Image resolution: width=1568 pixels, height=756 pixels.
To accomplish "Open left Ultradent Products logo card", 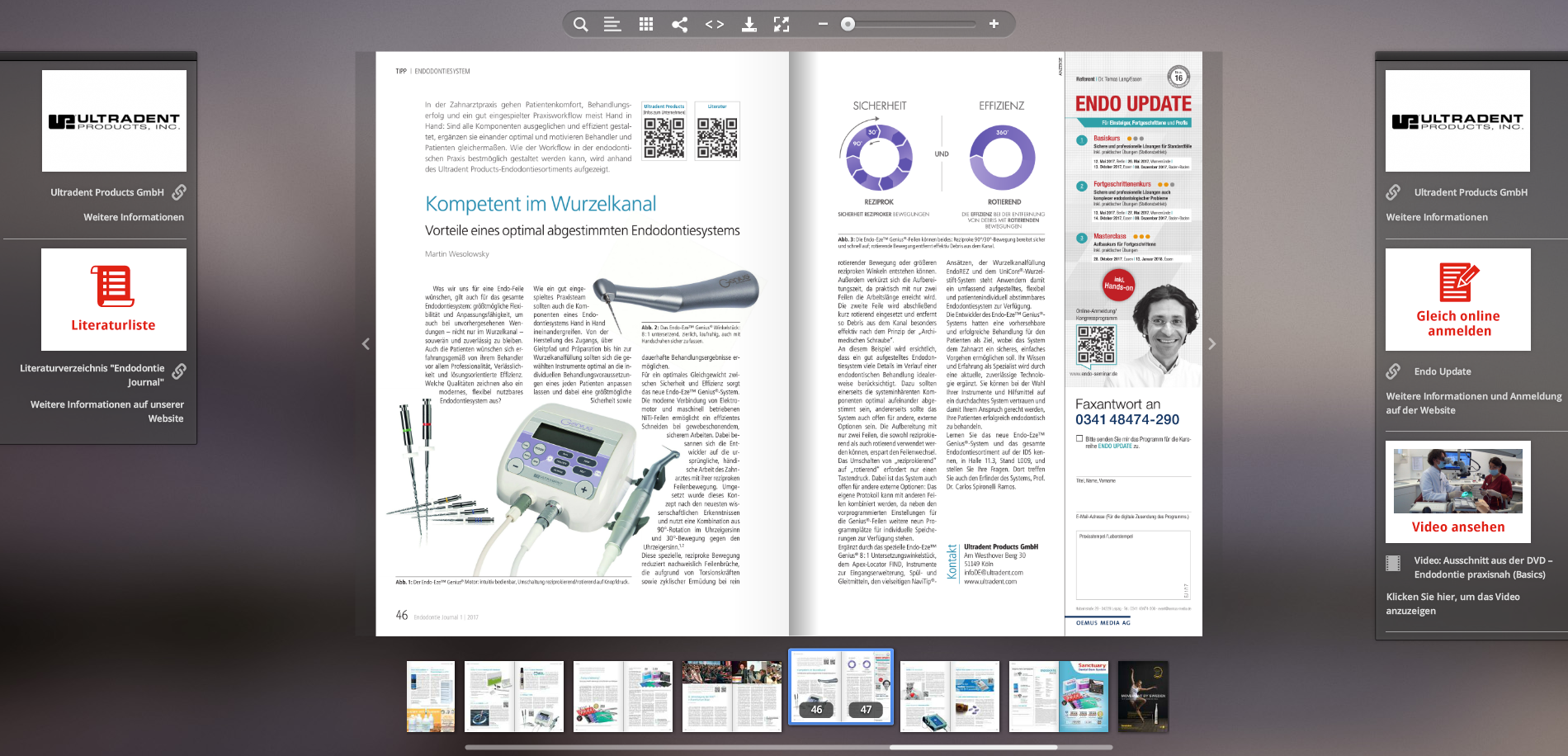I will [114, 120].
